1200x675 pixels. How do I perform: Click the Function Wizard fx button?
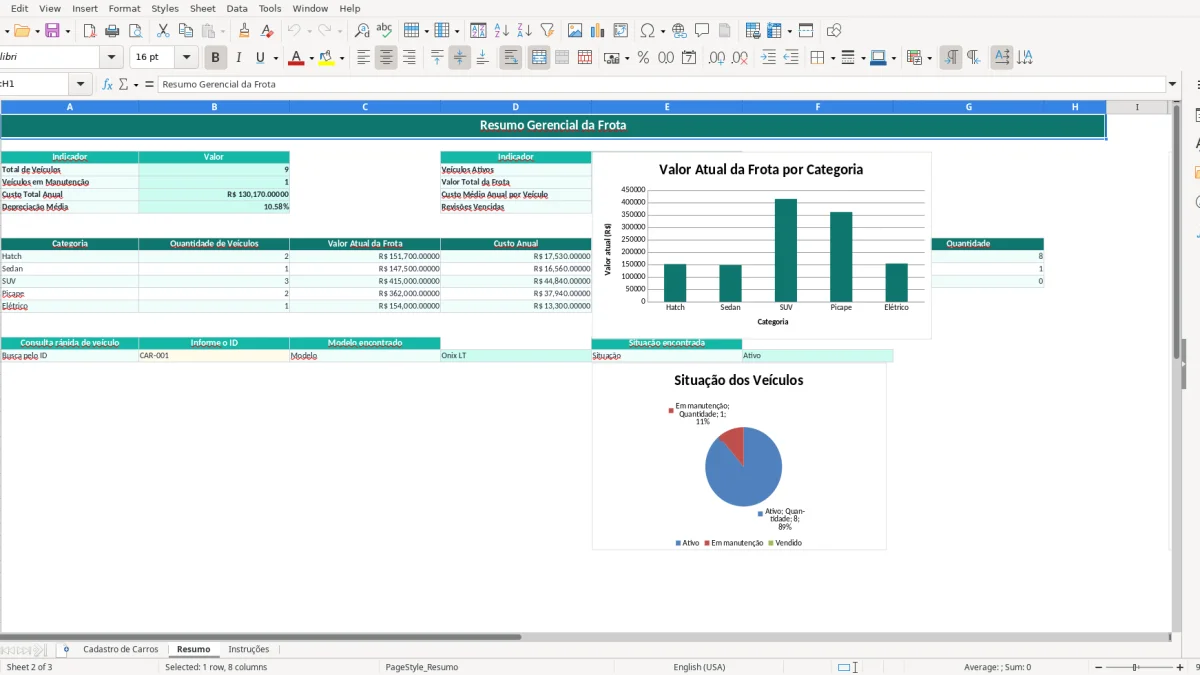coord(108,84)
